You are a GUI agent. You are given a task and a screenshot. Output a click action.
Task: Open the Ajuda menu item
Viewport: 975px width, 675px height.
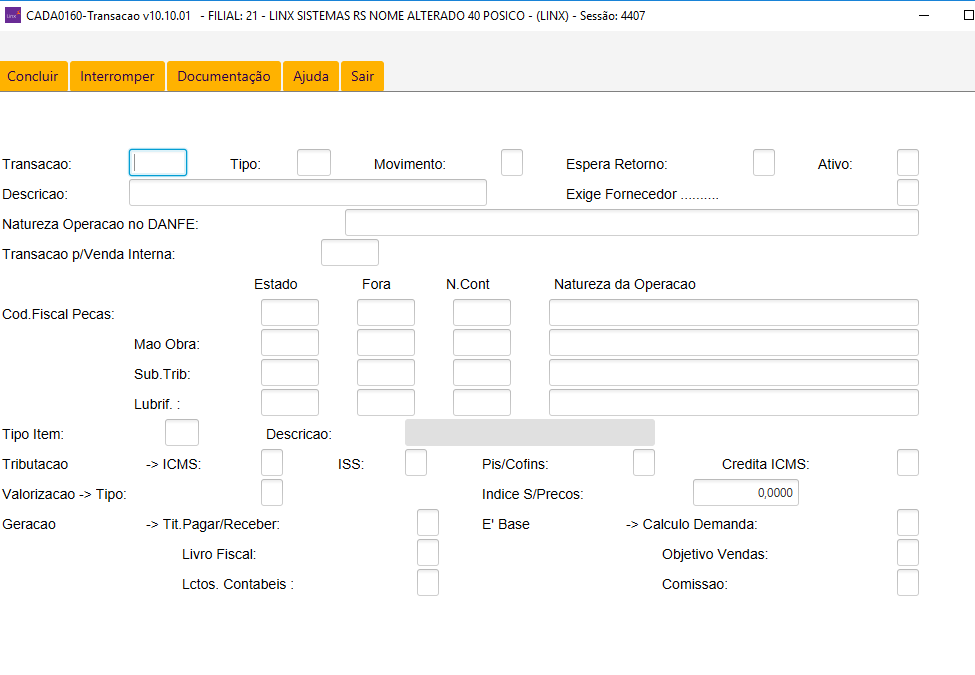(x=310, y=76)
